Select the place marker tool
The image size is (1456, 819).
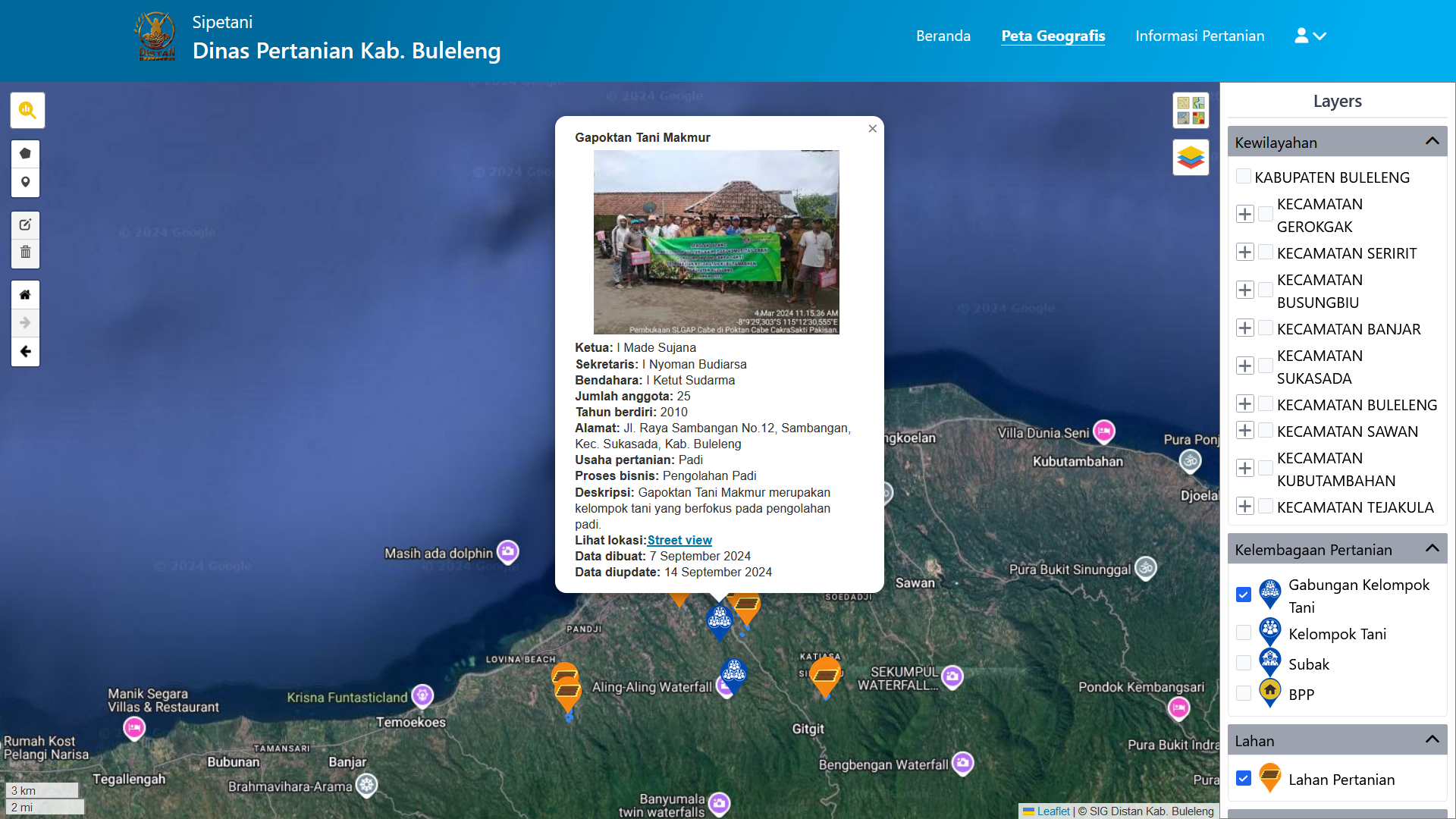click(25, 182)
